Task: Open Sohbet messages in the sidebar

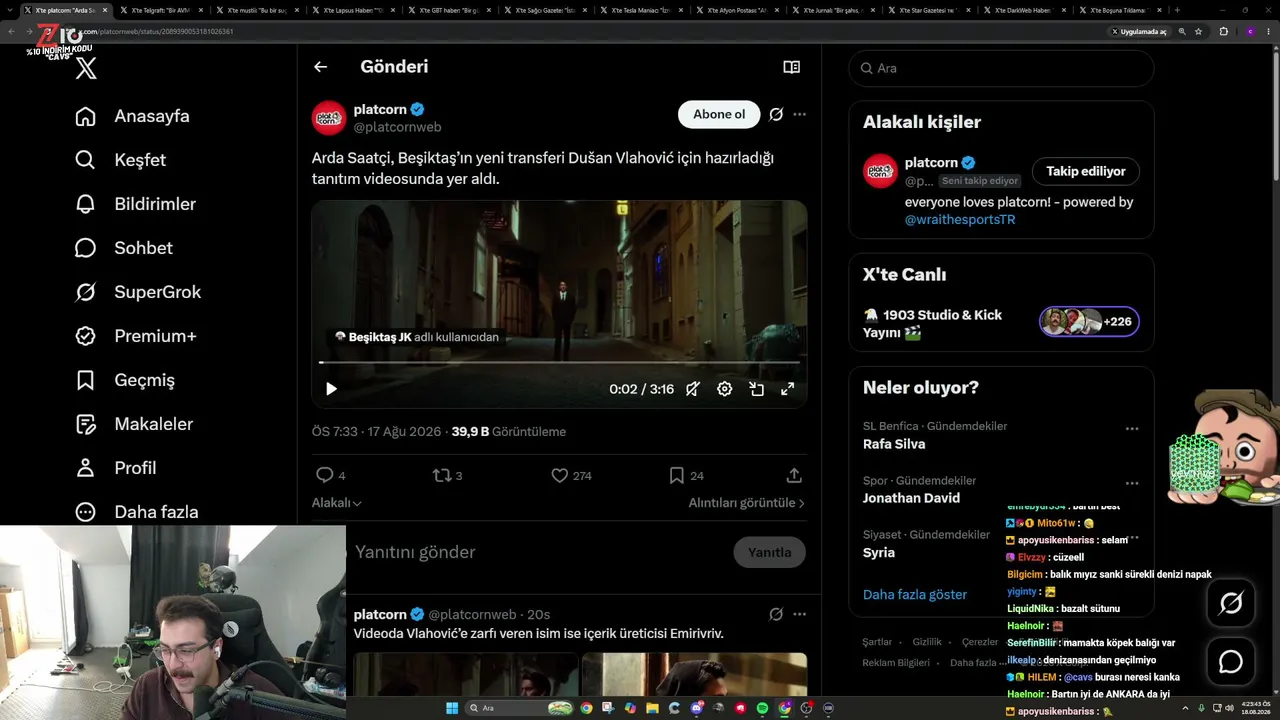Action: pyautogui.click(x=123, y=248)
